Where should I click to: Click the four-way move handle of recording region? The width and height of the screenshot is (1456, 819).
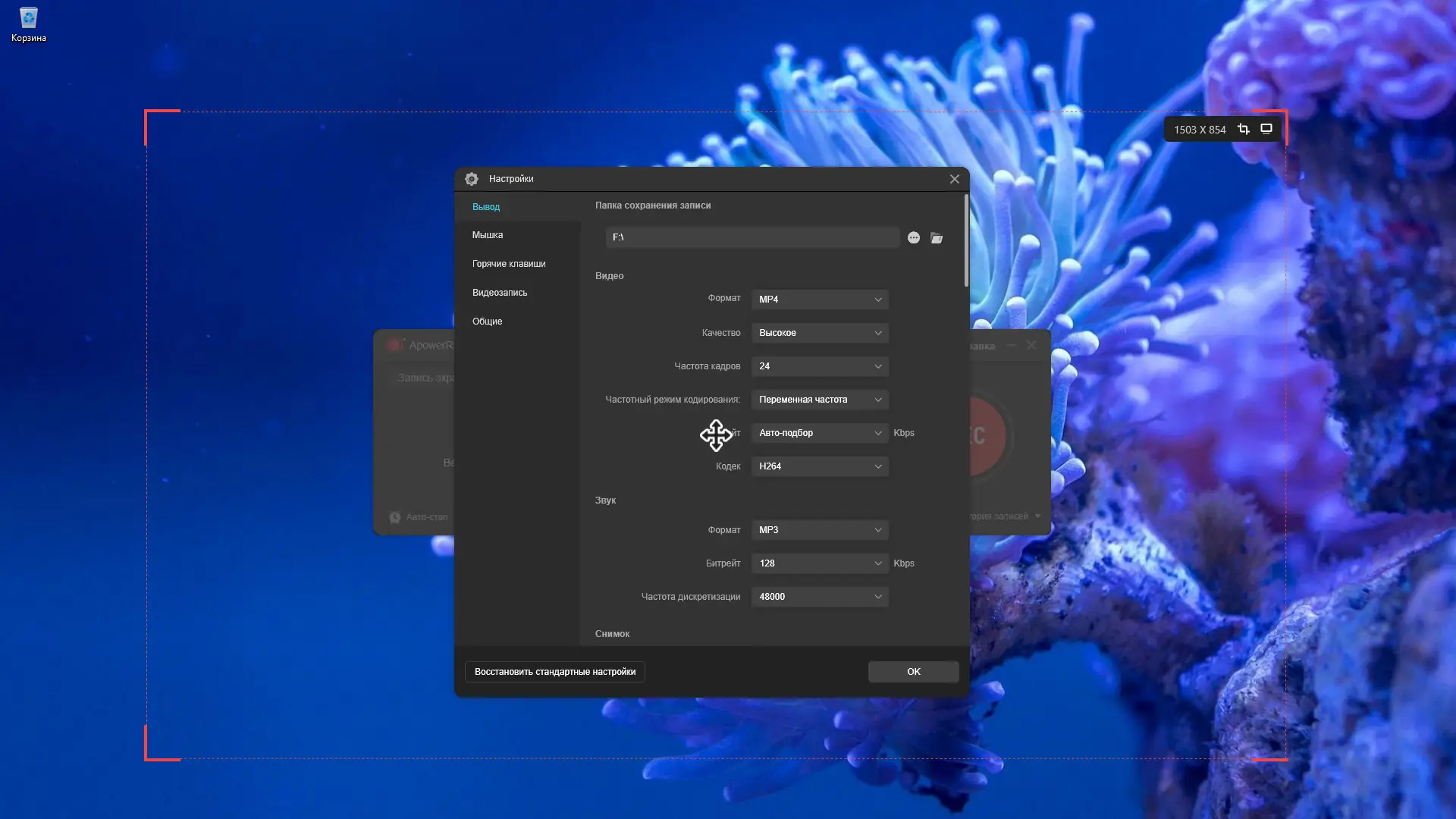point(716,435)
